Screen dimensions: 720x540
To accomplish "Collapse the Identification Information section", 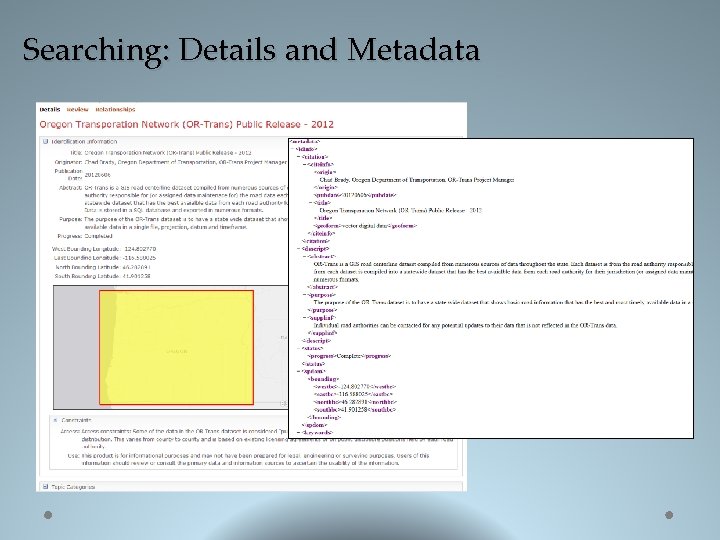I will tap(45, 141).
